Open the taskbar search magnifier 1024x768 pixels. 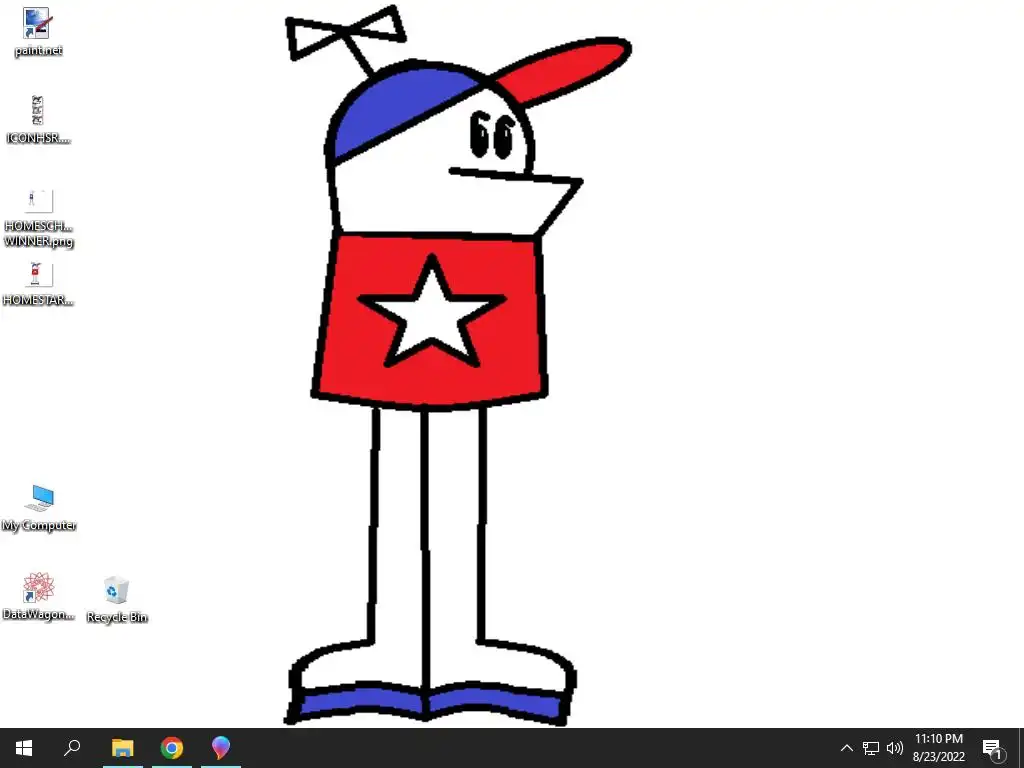[x=72, y=748]
